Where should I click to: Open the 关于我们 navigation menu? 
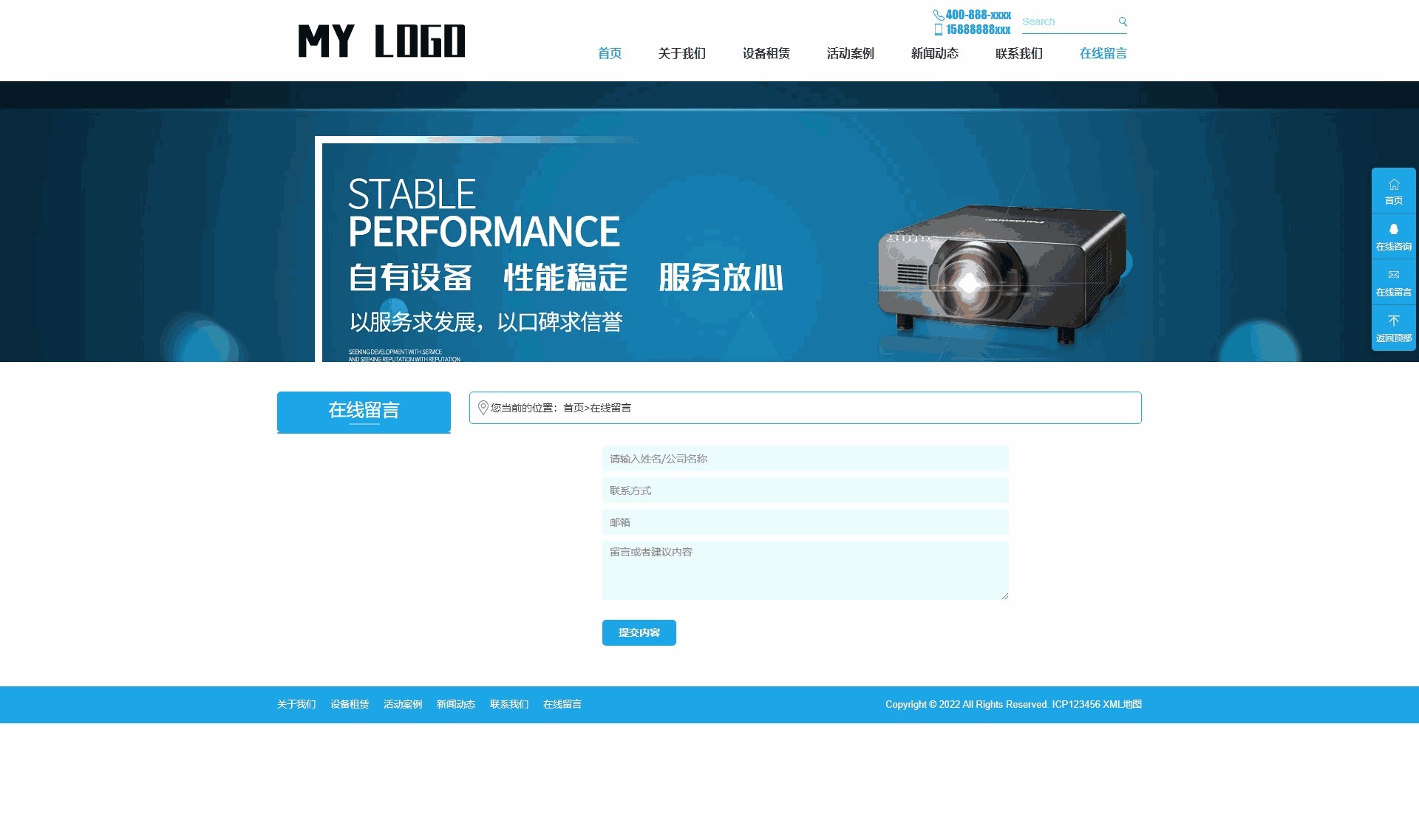coord(682,52)
